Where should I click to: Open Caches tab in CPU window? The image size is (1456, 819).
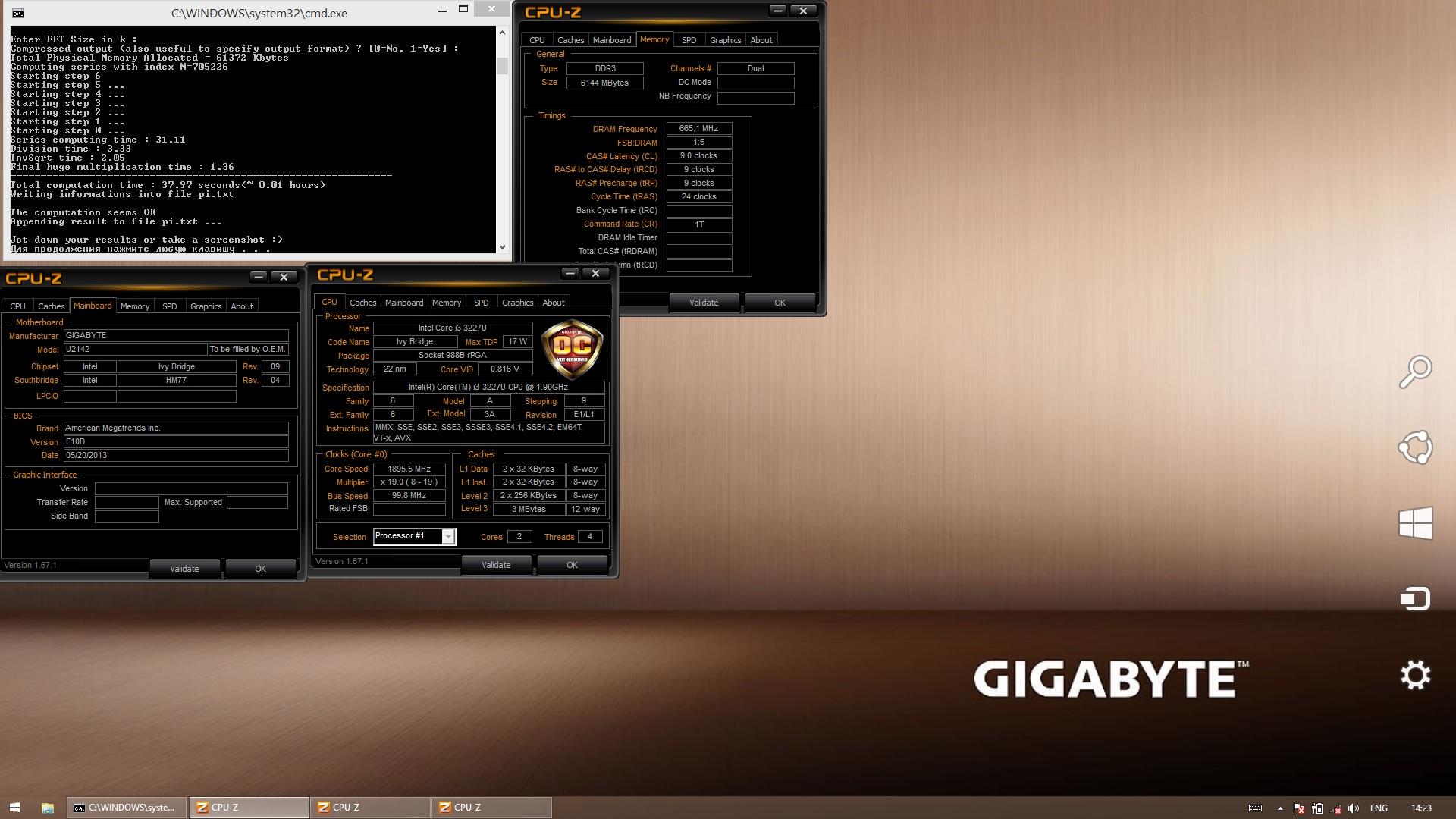[362, 303]
